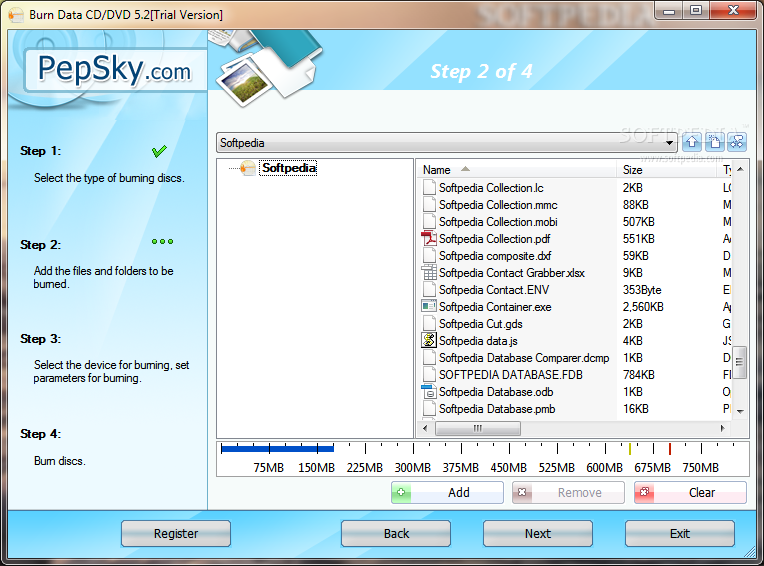Click the vertical scrollbar thumb of file list
Screen dimensions: 764x566
tap(740, 362)
